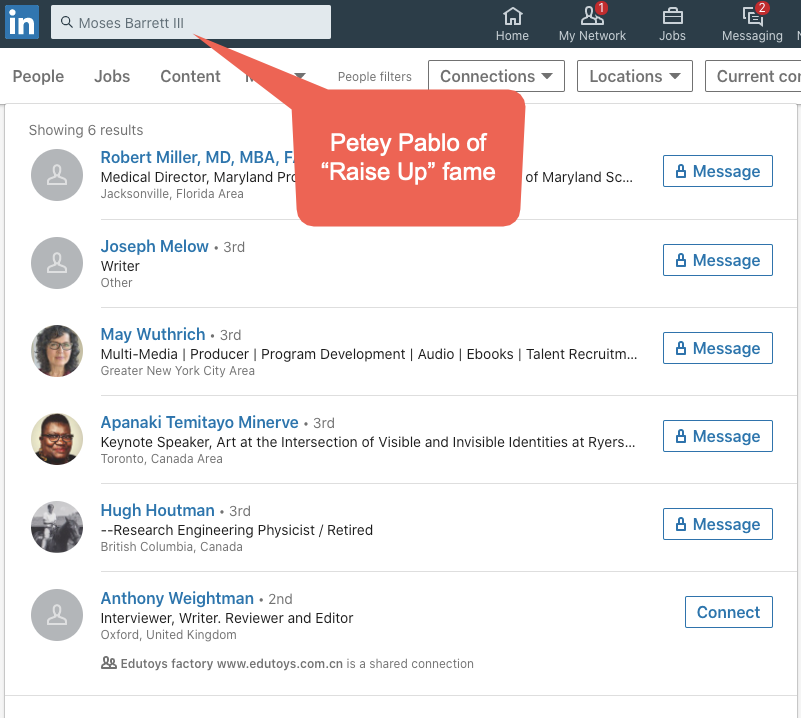Click 'Writer' headline under Joseph Melow
Viewport: 801px width, 718px height.
tap(120, 266)
